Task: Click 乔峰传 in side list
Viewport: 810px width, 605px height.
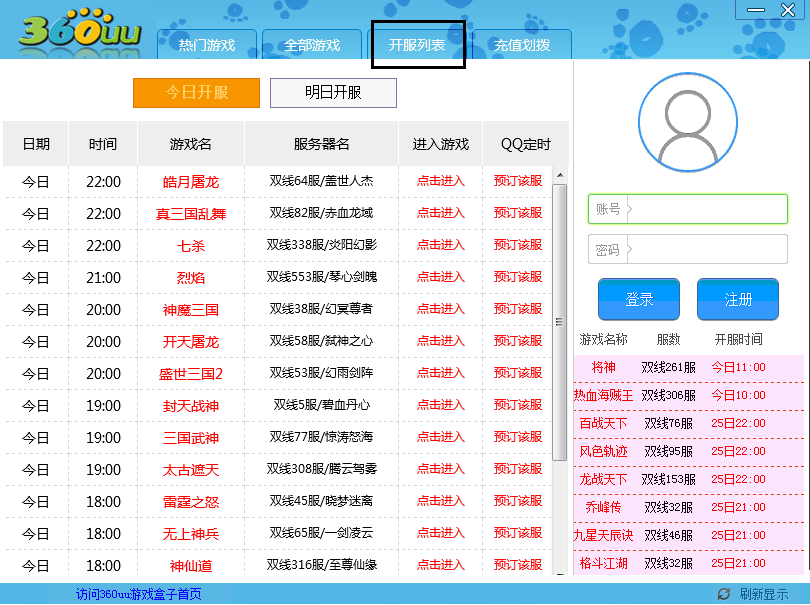Action: coord(603,507)
